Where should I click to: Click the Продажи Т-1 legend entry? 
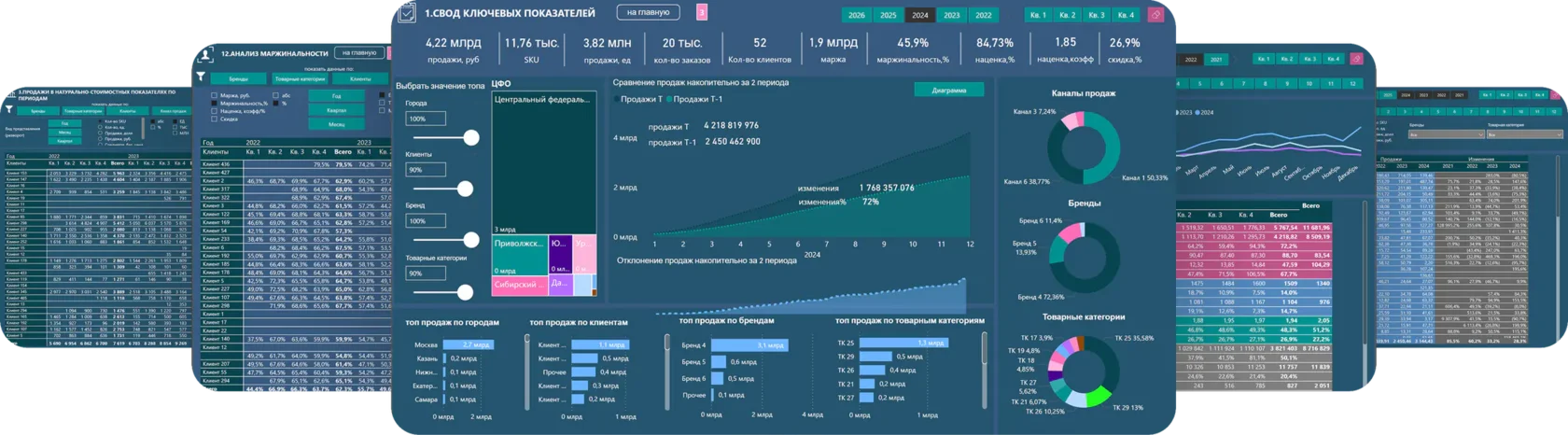(694, 99)
